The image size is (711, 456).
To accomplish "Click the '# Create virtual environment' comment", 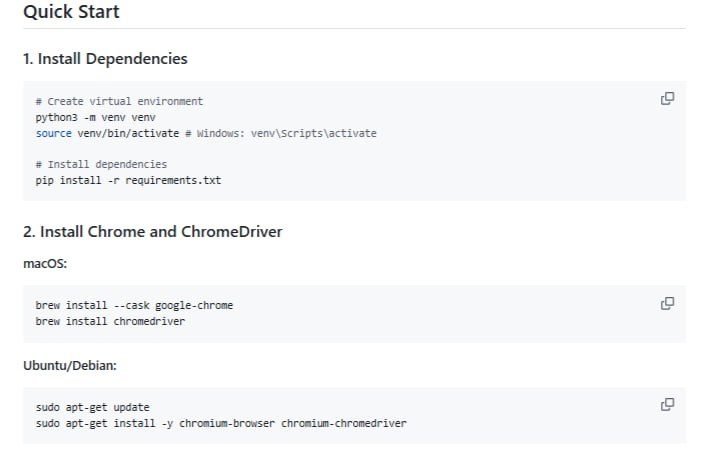I will tap(119, 102).
